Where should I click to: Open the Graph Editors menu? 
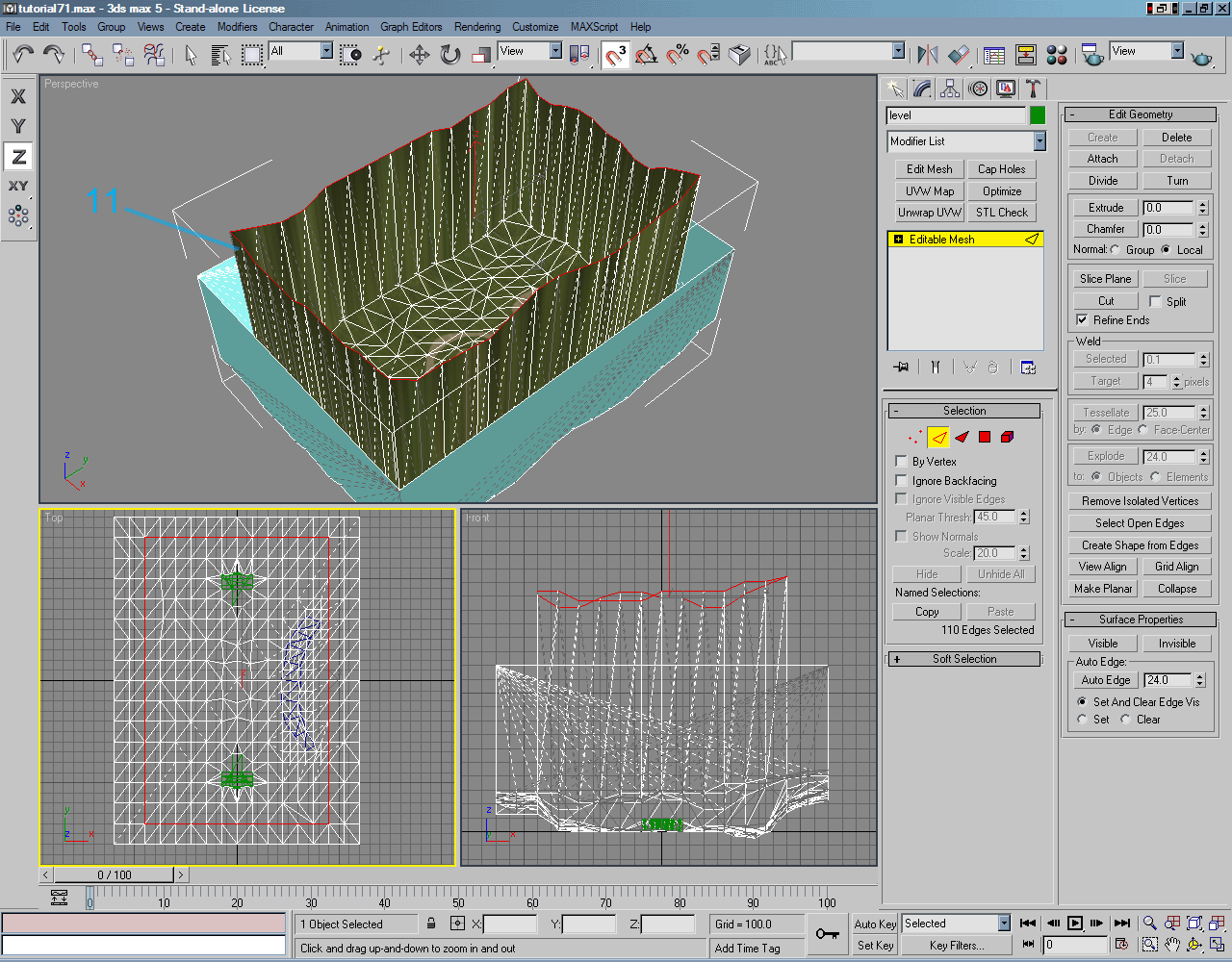(411, 27)
